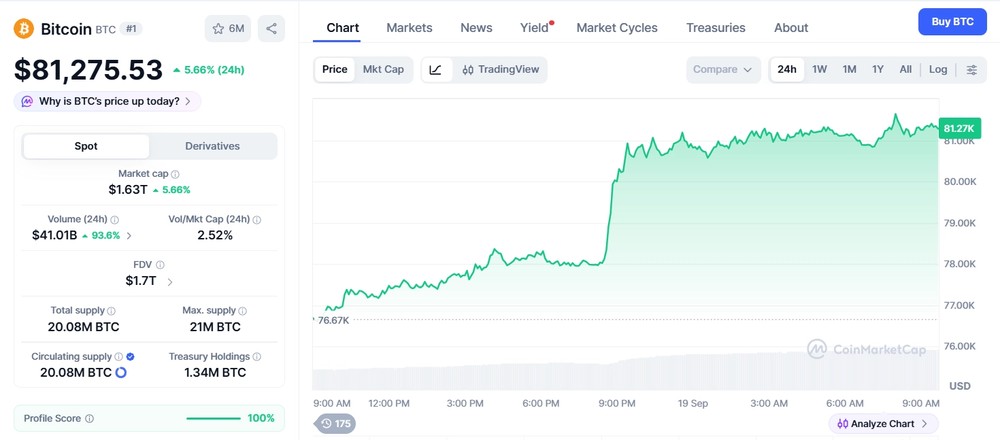1000x440 pixels.
Task: Click Max. supply info icon
Action: coord(242,311)
